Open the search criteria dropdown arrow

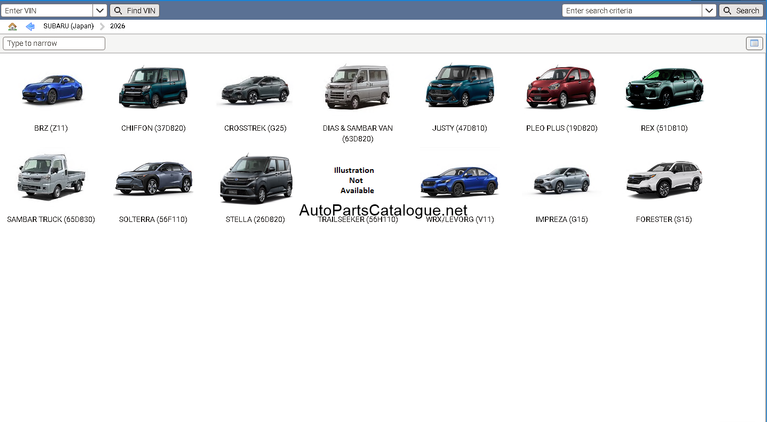tap(709, 10)
